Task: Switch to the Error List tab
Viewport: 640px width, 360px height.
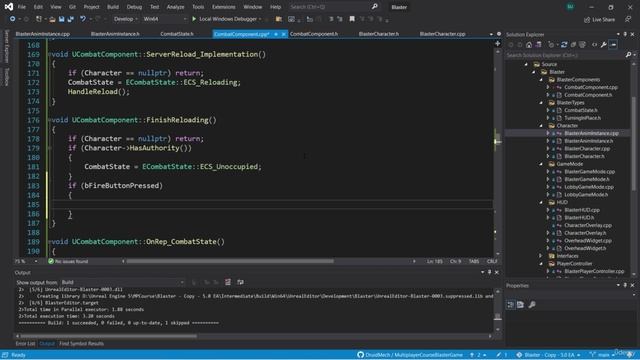Action: 25,344
